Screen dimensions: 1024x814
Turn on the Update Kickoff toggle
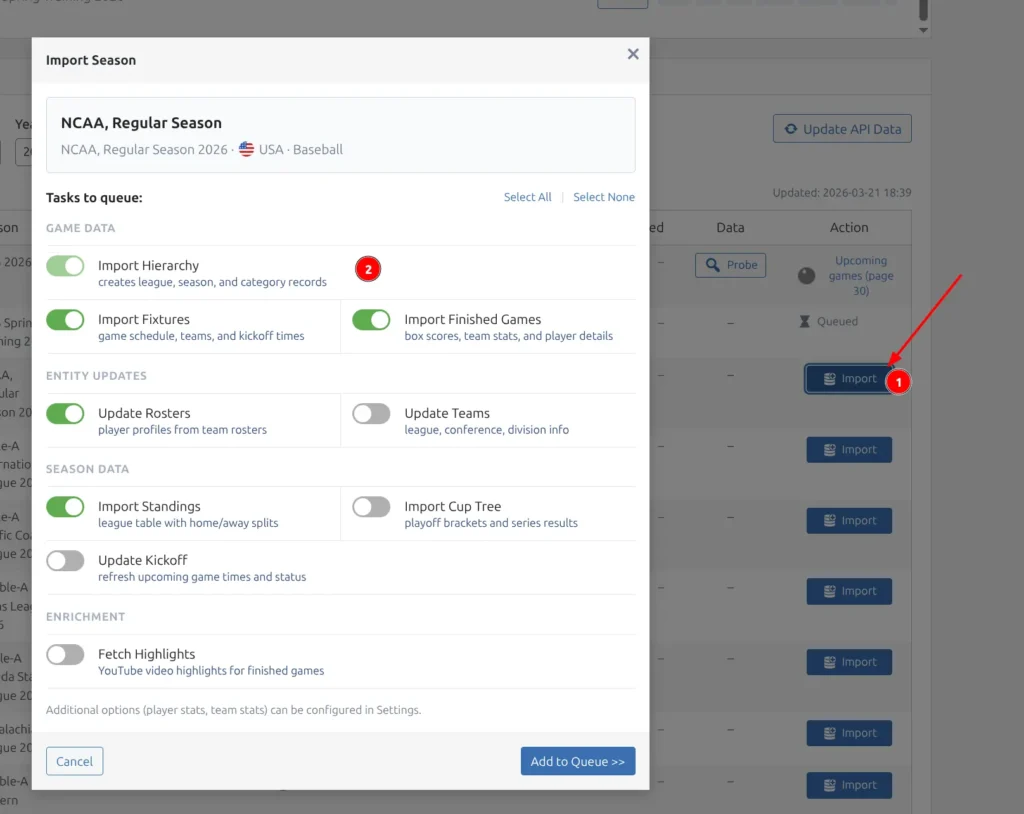click(x=65, y=561)
